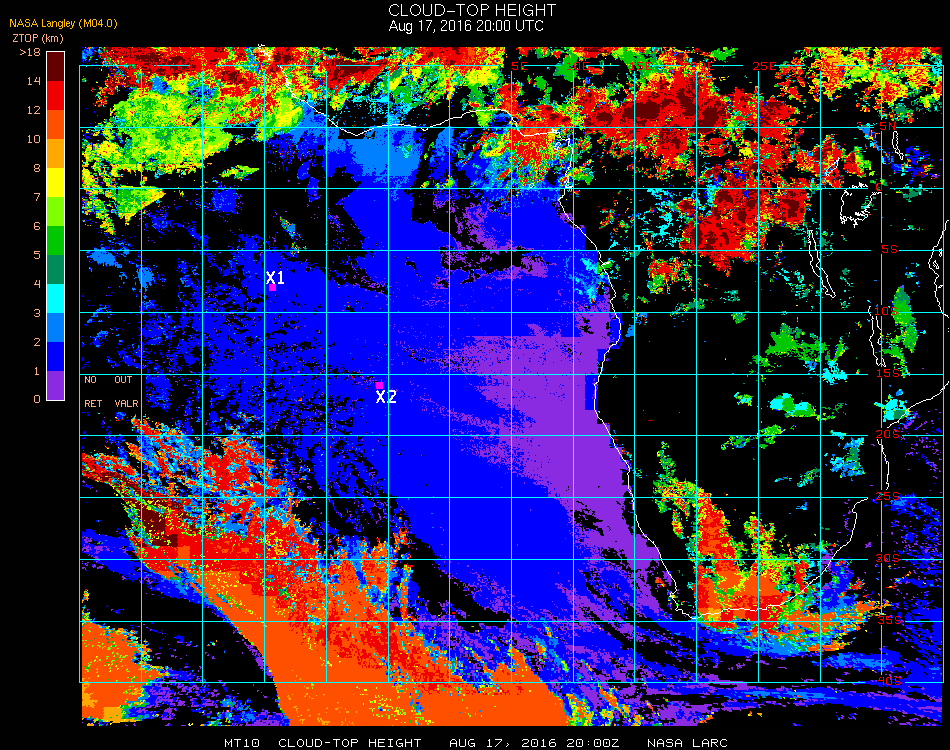Viewport: 950px width, 750px height.
Task: Select the cyan 3-4 km legend swatch
Action: pyautogui.click(x=55, y=299)
